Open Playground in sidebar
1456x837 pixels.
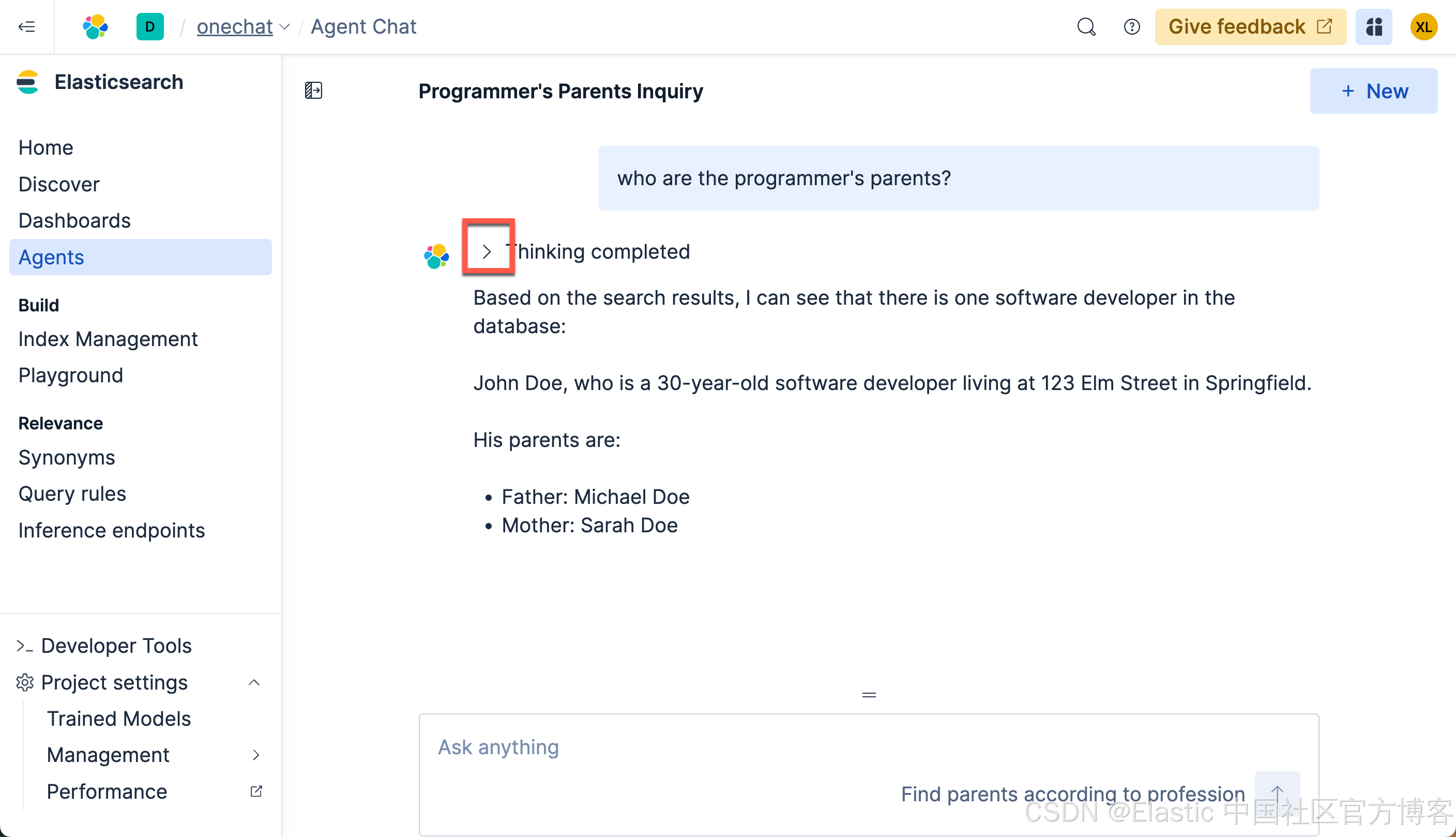pyautogui.click(x=71, y=376)
